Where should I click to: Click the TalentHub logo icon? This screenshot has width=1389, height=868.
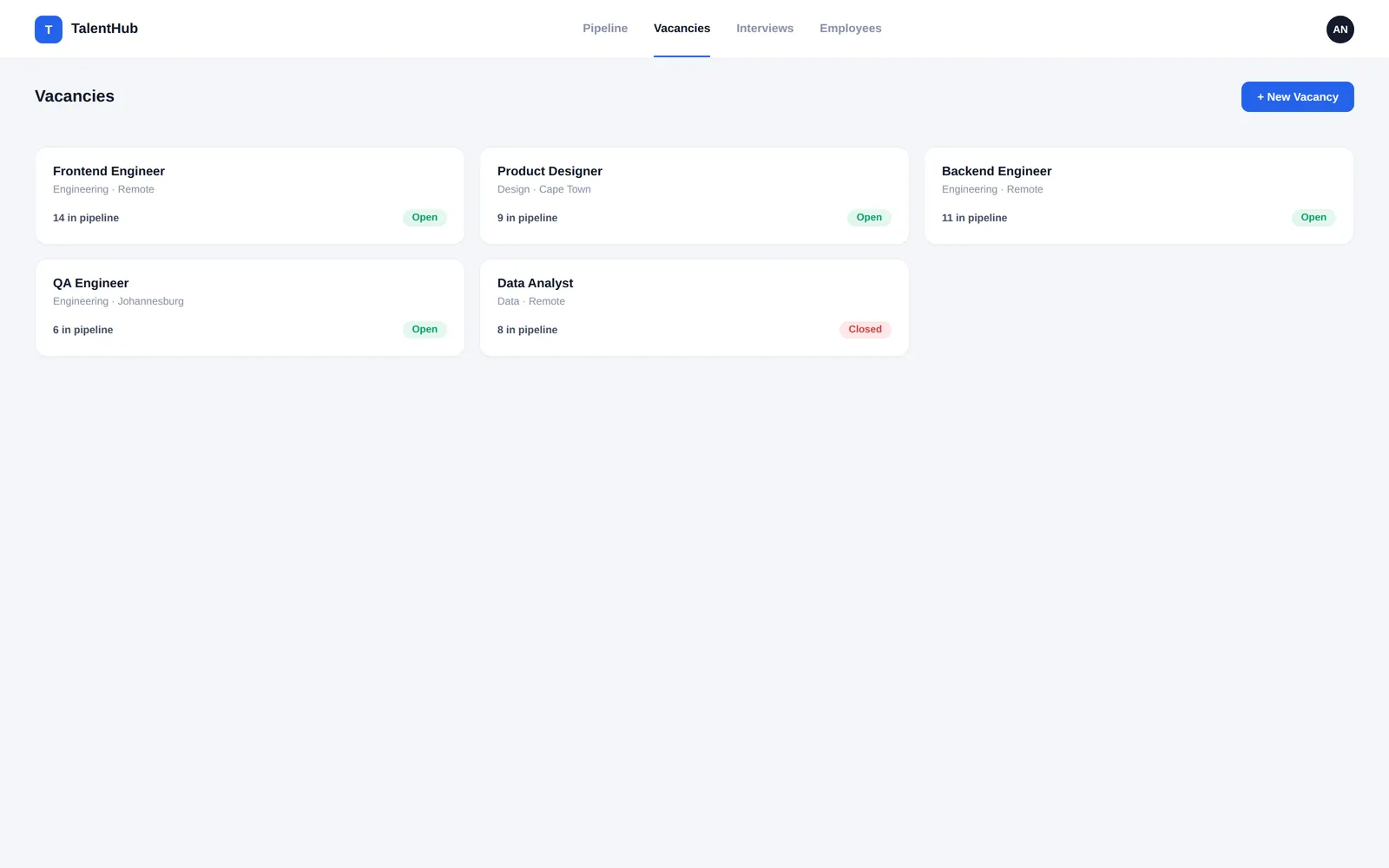click(x=49, y=30)
